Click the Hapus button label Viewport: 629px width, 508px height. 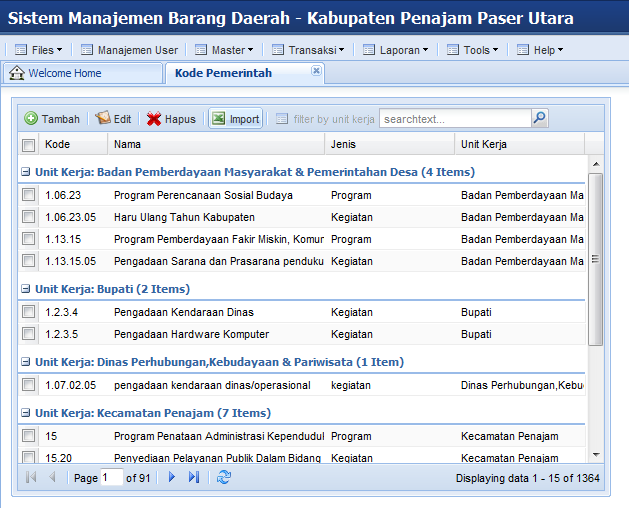point(180,119)
